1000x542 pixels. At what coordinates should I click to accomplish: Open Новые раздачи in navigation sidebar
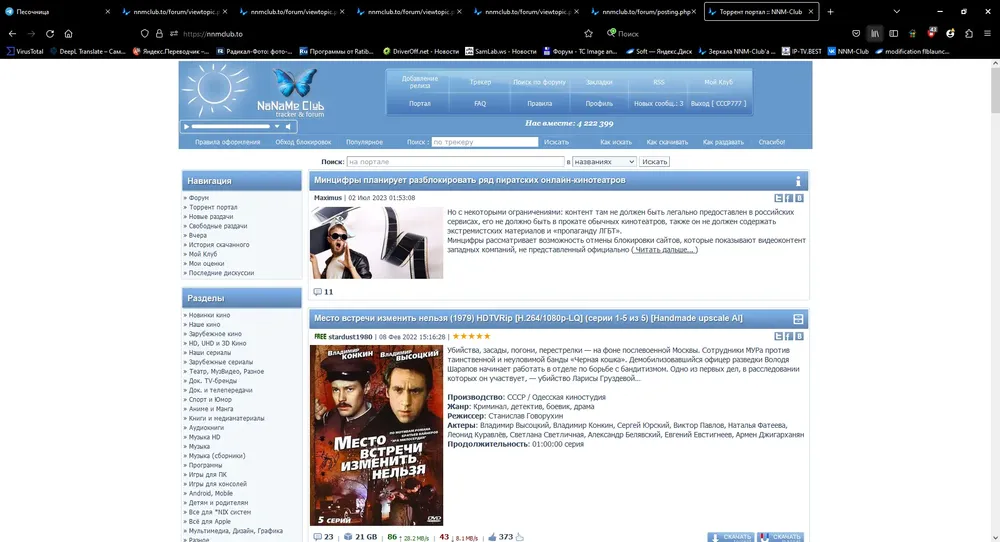210,217
